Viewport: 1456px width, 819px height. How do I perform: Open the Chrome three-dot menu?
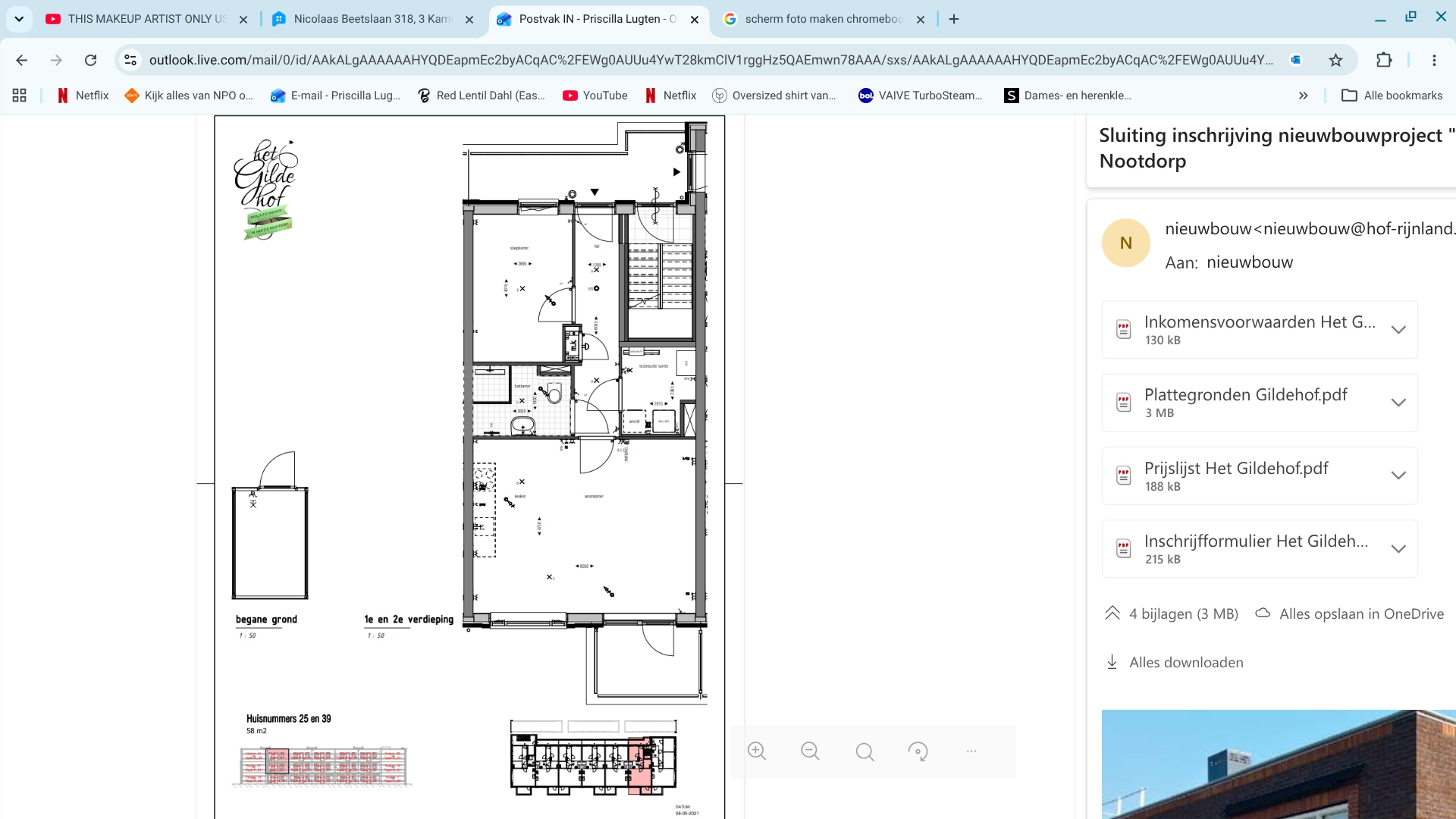click(1434, 60)
